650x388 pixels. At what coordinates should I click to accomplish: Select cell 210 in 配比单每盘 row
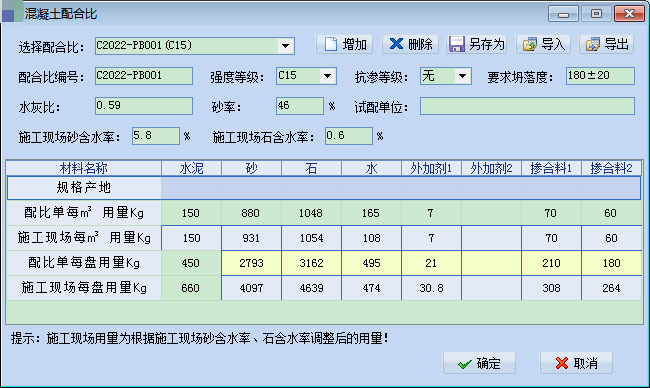(x=551, y=263)
